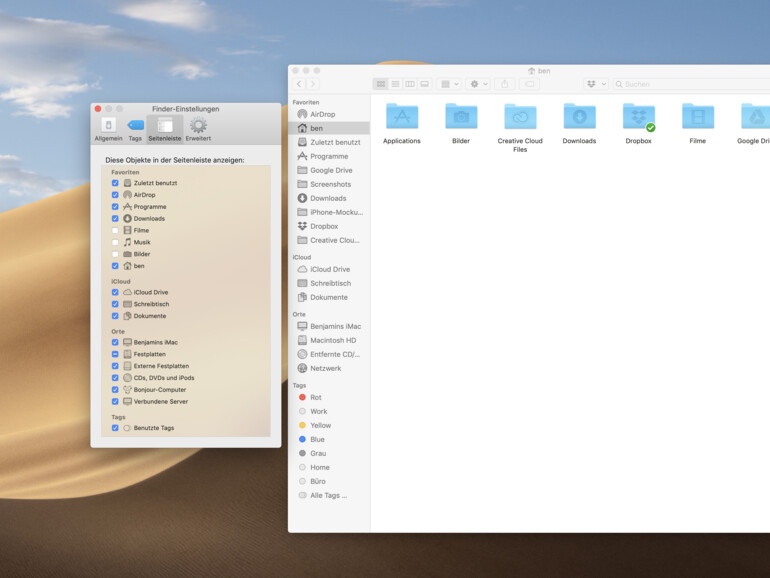Switch Finder to column view
The height and width of the screenshot is (578, 770).
409,84
